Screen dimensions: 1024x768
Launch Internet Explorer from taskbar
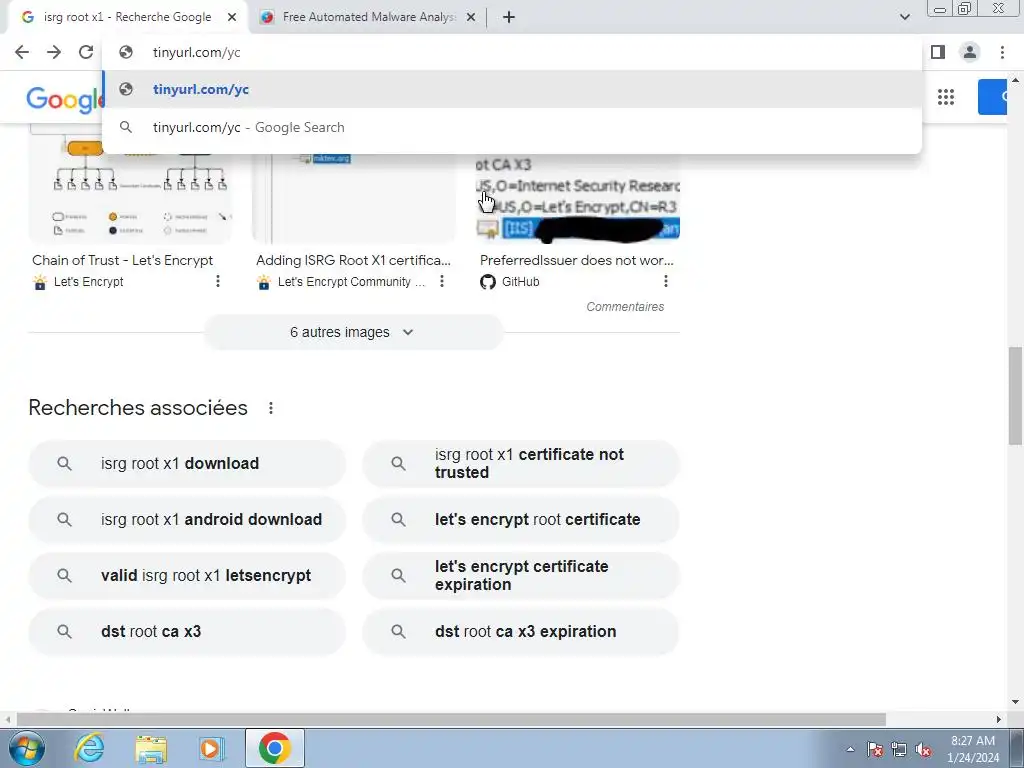click(x=89, y=748)
